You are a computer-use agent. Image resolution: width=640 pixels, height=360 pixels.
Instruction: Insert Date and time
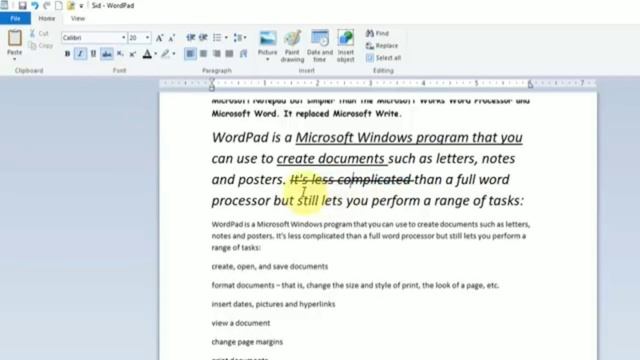(x=320, y=46)
